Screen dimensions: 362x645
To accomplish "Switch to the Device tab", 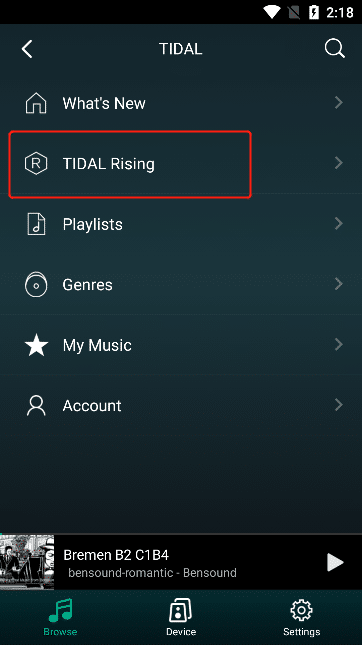I will 181,617.
